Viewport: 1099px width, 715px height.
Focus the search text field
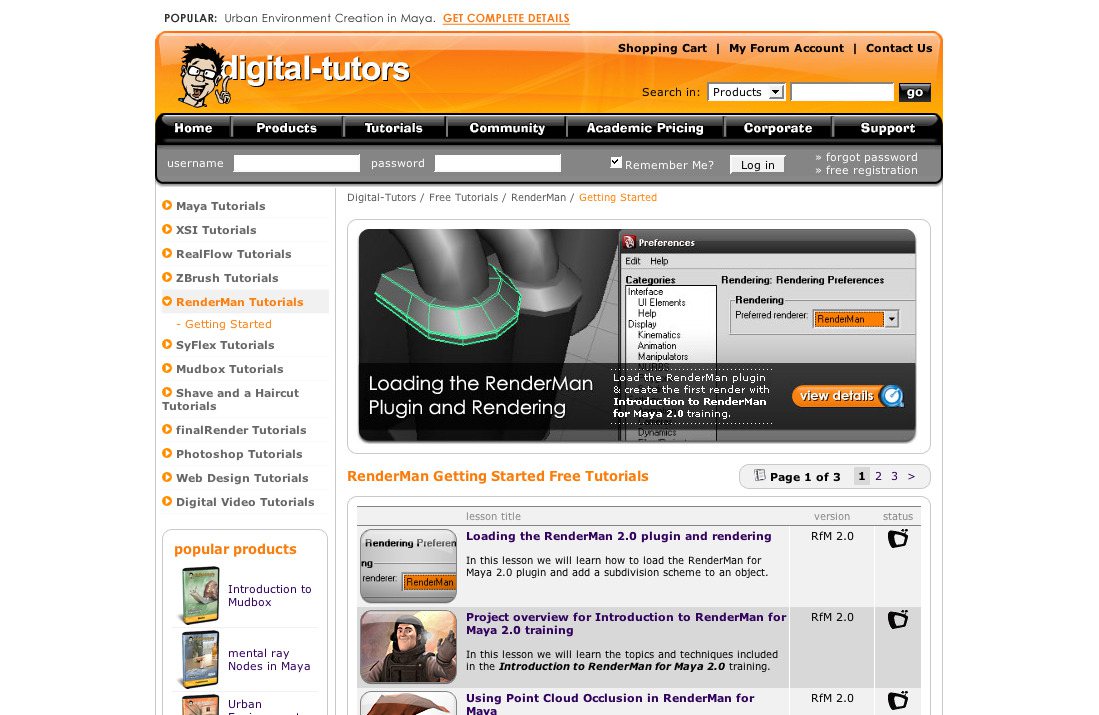(842, 92)
